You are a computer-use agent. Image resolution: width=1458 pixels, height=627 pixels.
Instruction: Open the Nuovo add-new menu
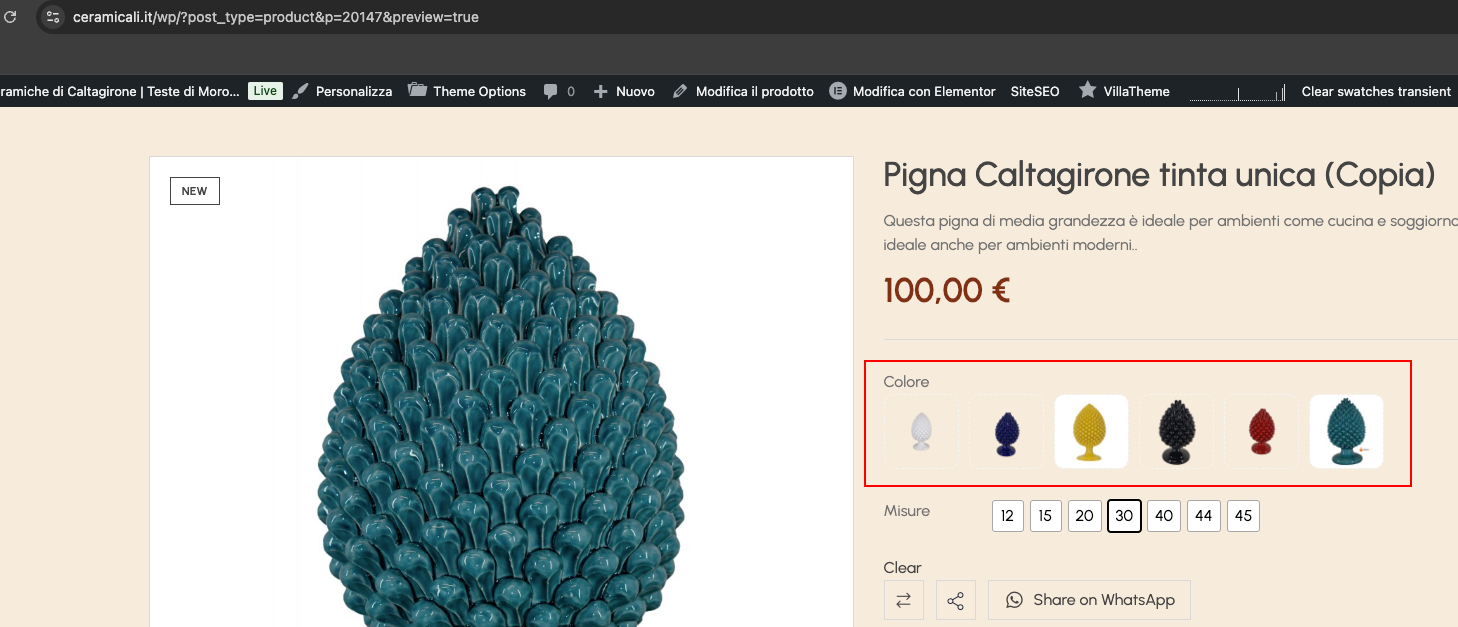[624, 91]
